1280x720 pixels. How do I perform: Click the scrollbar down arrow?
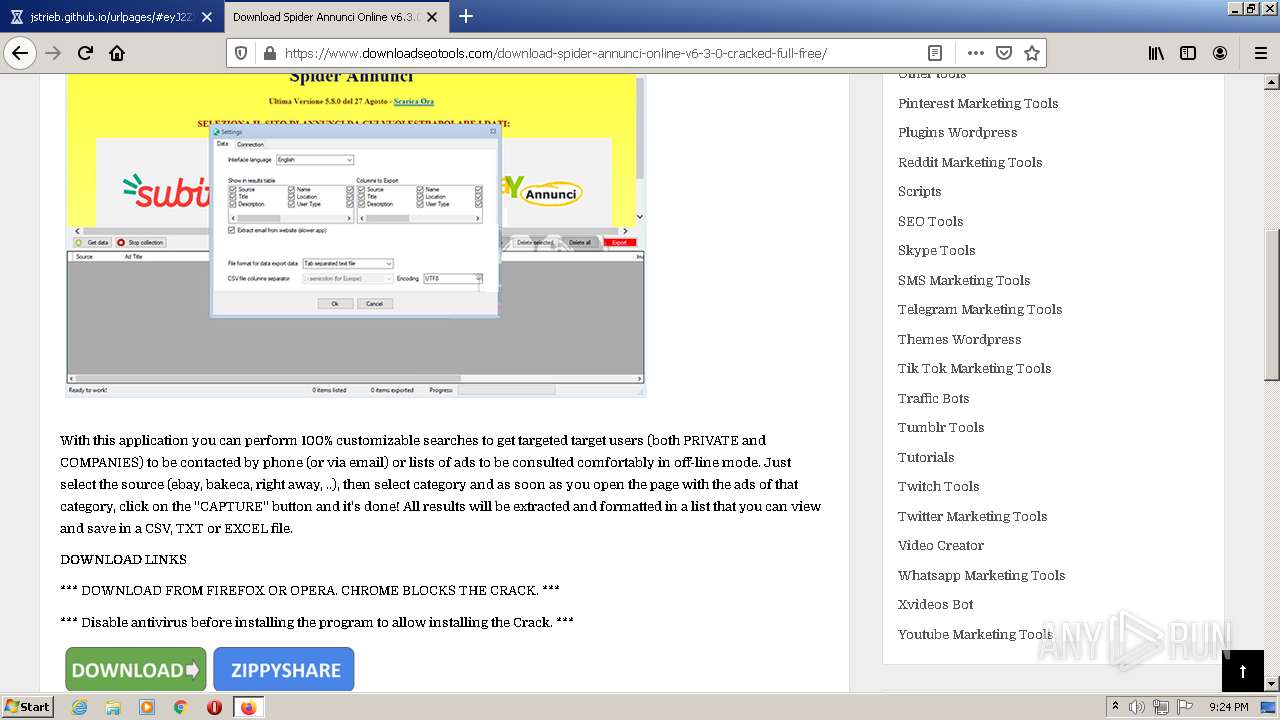[x=1271, y=684]
